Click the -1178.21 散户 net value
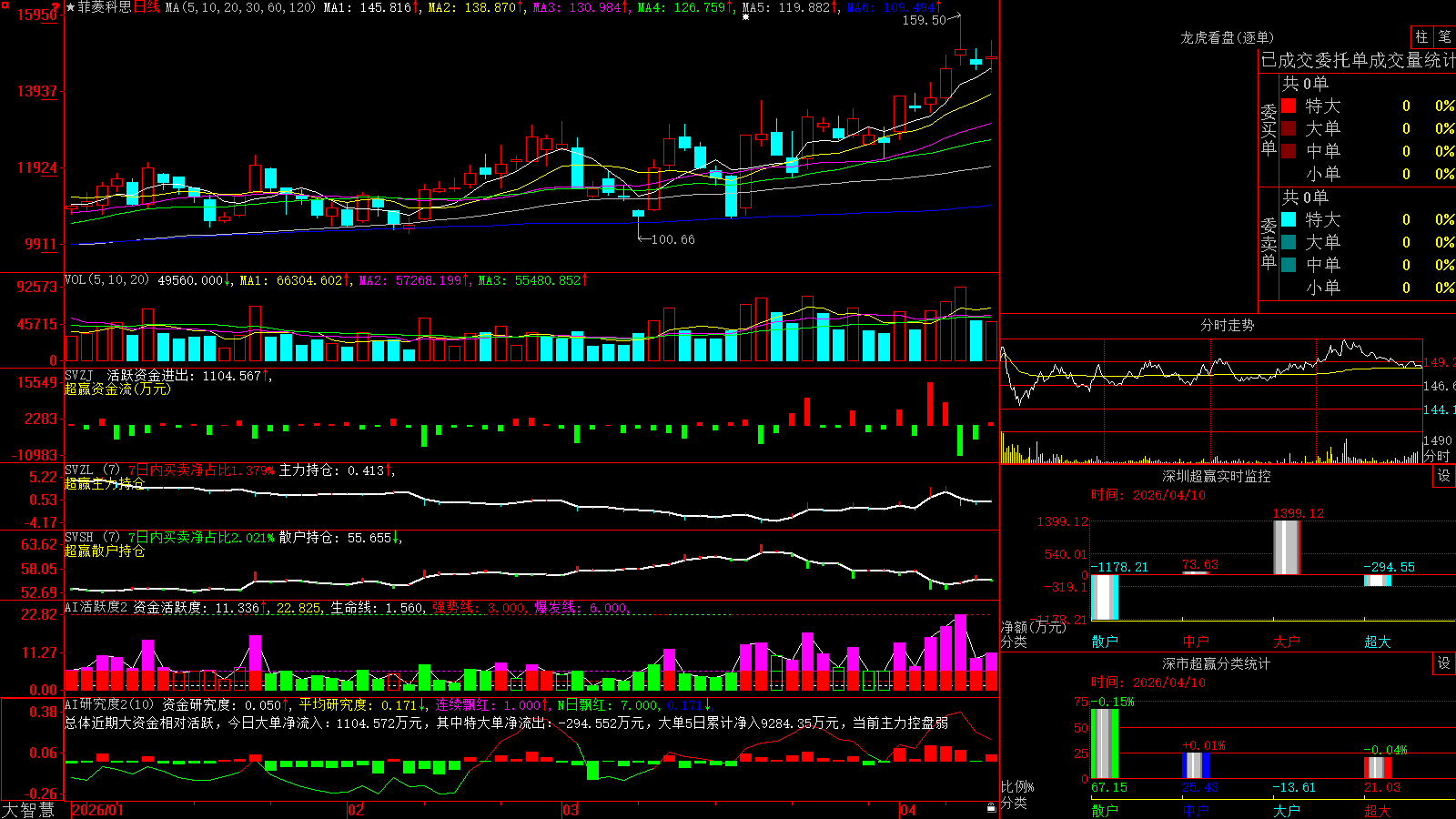1456x819 pixels. [x=1119, y=567]
